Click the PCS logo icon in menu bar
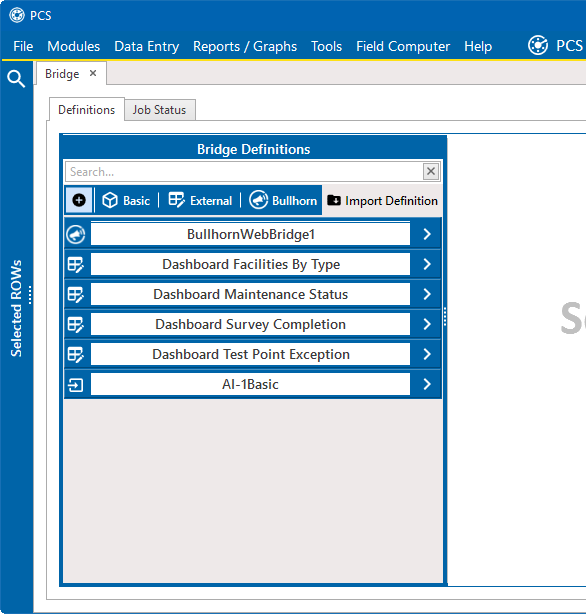 [x=537, y=45]
